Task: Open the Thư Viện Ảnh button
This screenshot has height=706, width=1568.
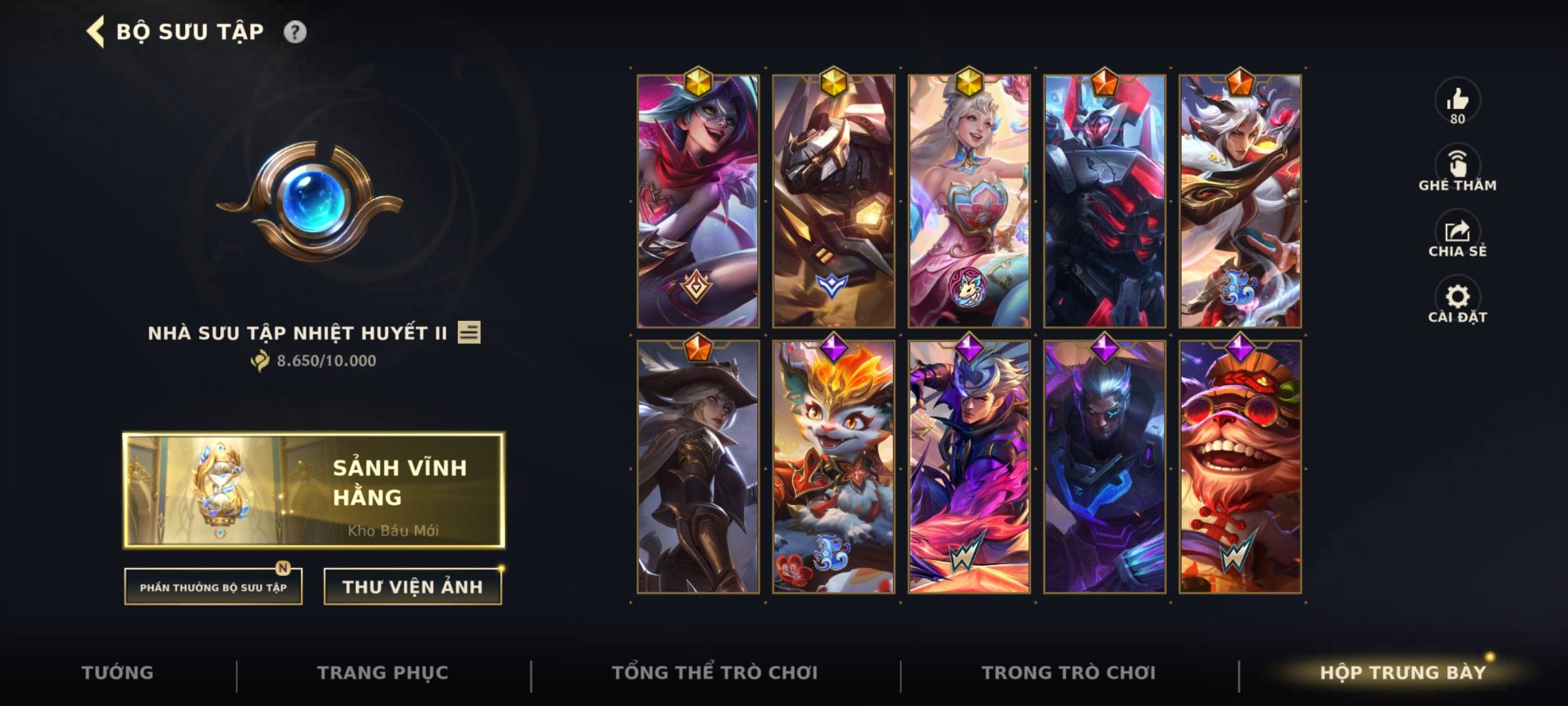Action: click(x=412, y=587)
